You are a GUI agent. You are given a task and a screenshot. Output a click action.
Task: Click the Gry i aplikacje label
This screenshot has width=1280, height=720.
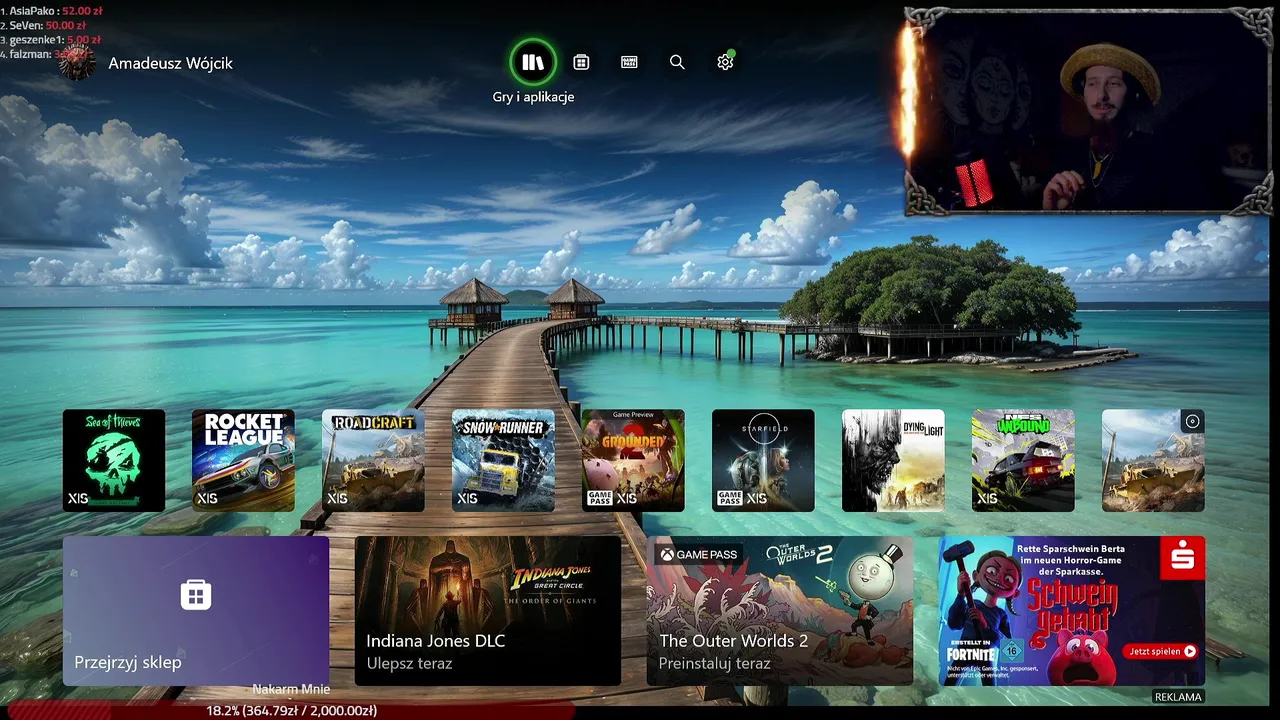pos(533,97)
